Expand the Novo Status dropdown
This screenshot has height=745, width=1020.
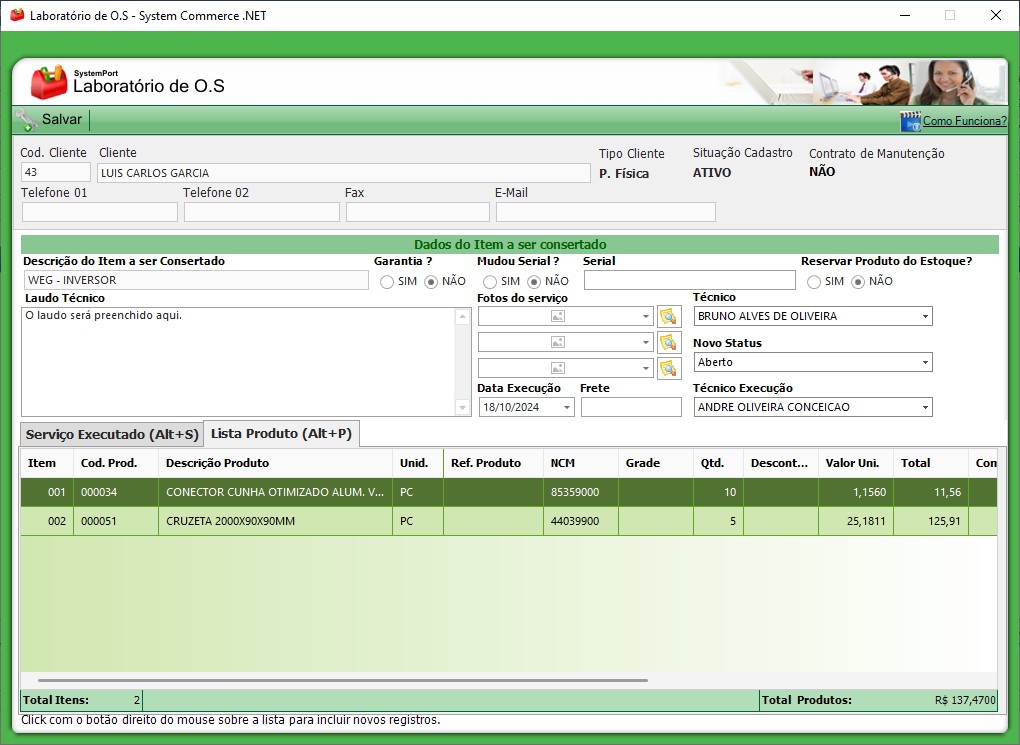(x=925, y=362)
